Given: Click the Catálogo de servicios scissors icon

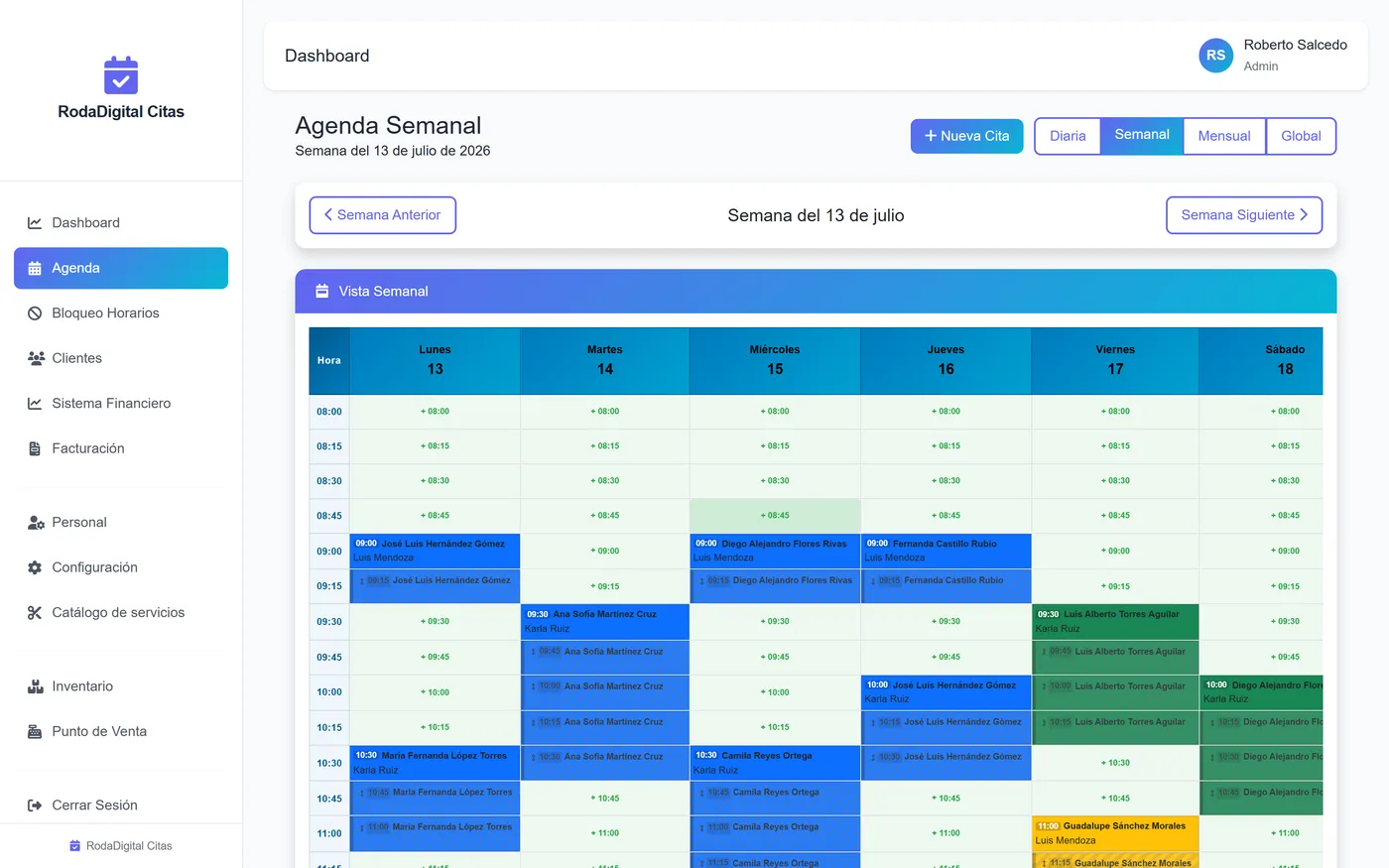Looking at the screenshot, I should click(x=35, y=613).
